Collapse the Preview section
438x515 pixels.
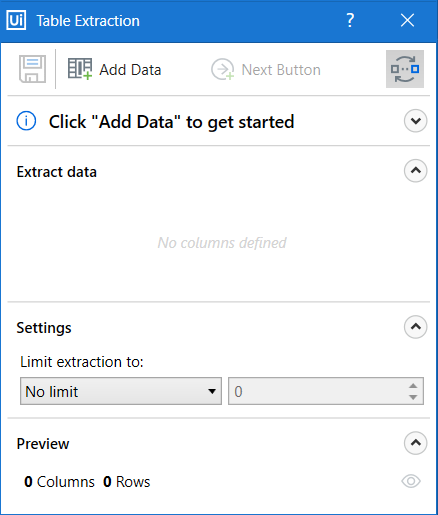click(415, 443)
